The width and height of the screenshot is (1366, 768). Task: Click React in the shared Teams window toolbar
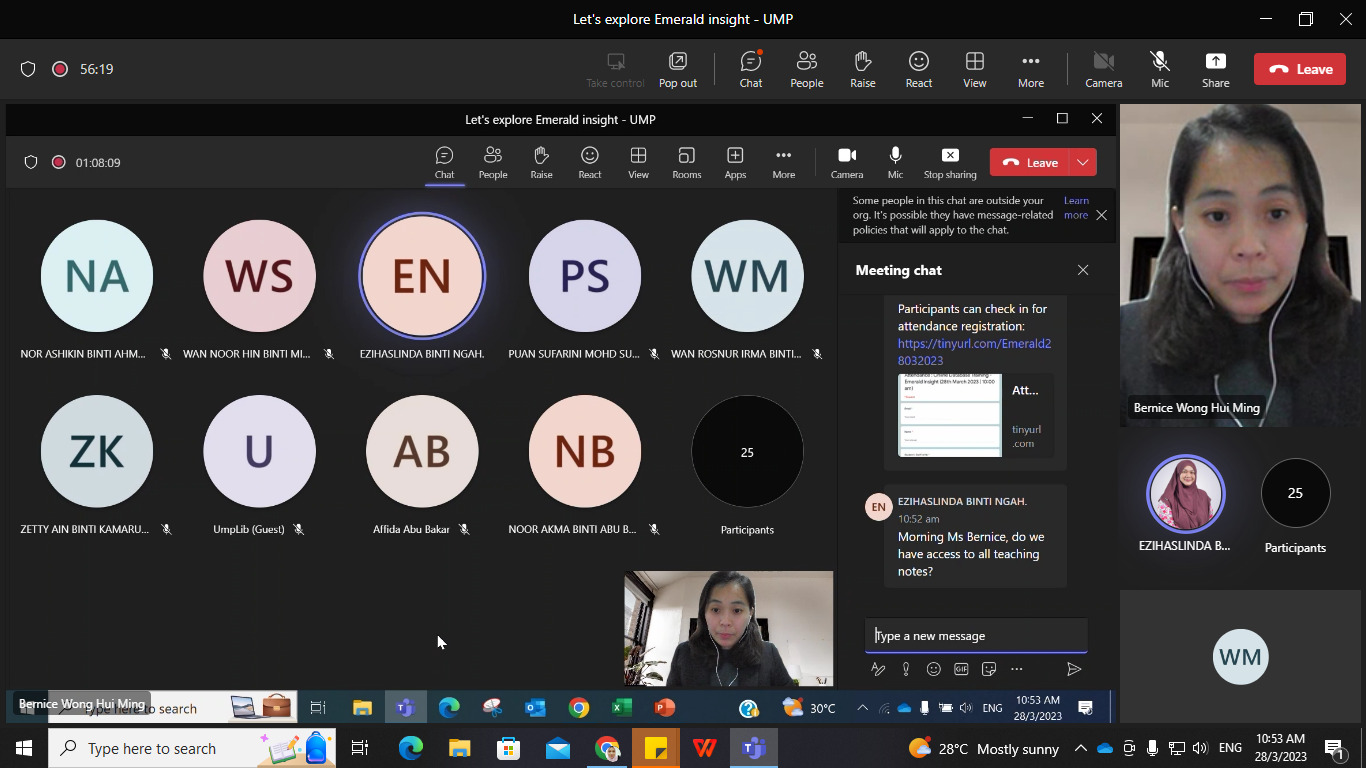(x=590, y=162)
